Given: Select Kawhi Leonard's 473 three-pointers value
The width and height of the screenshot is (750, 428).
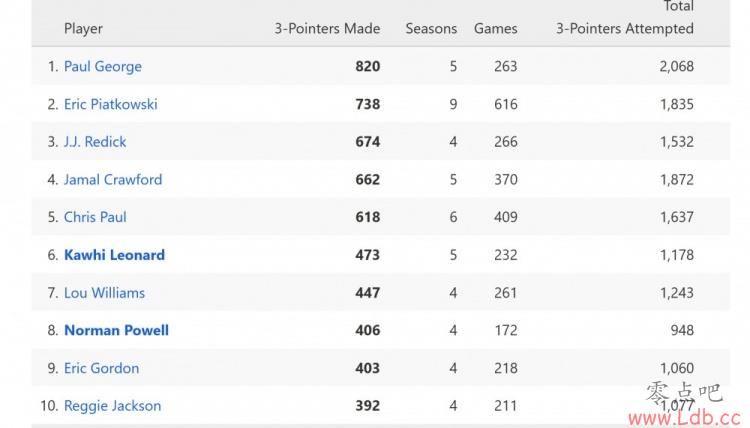Looking at the screenshot, I should pyautogui.click(x=367, y=255).
